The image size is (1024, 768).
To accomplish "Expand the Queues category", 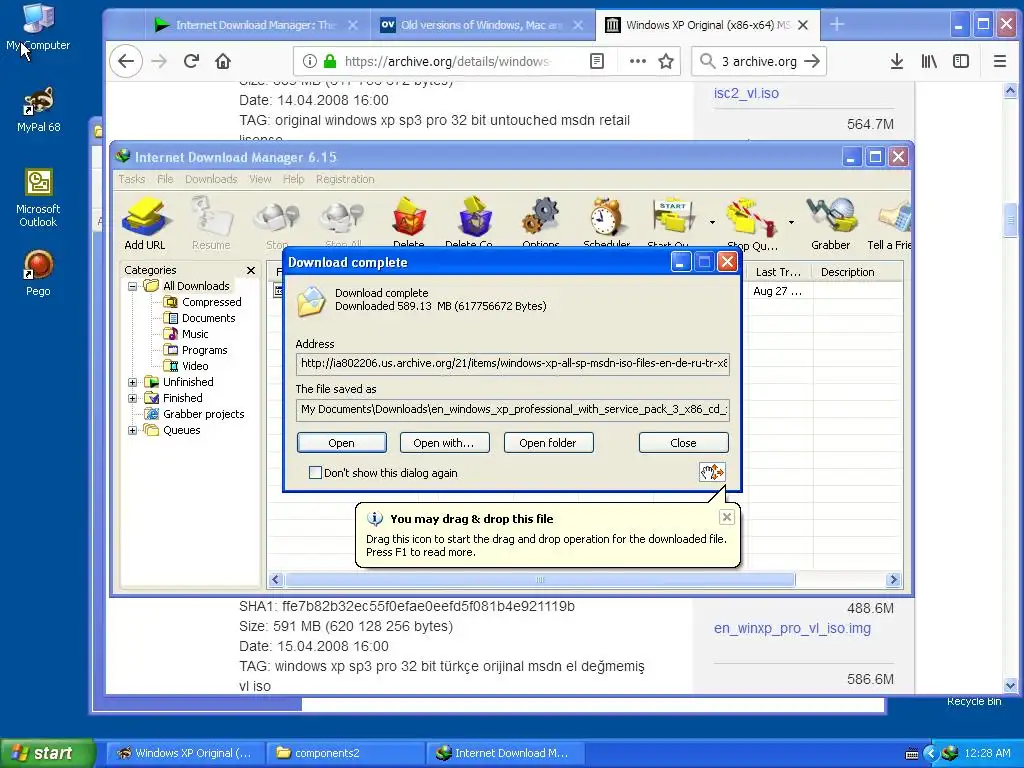I will (x=132, y=430).
